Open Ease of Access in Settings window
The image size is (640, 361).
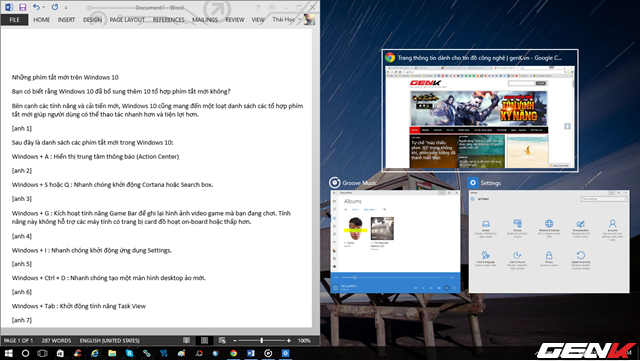(x=517, y=260)
